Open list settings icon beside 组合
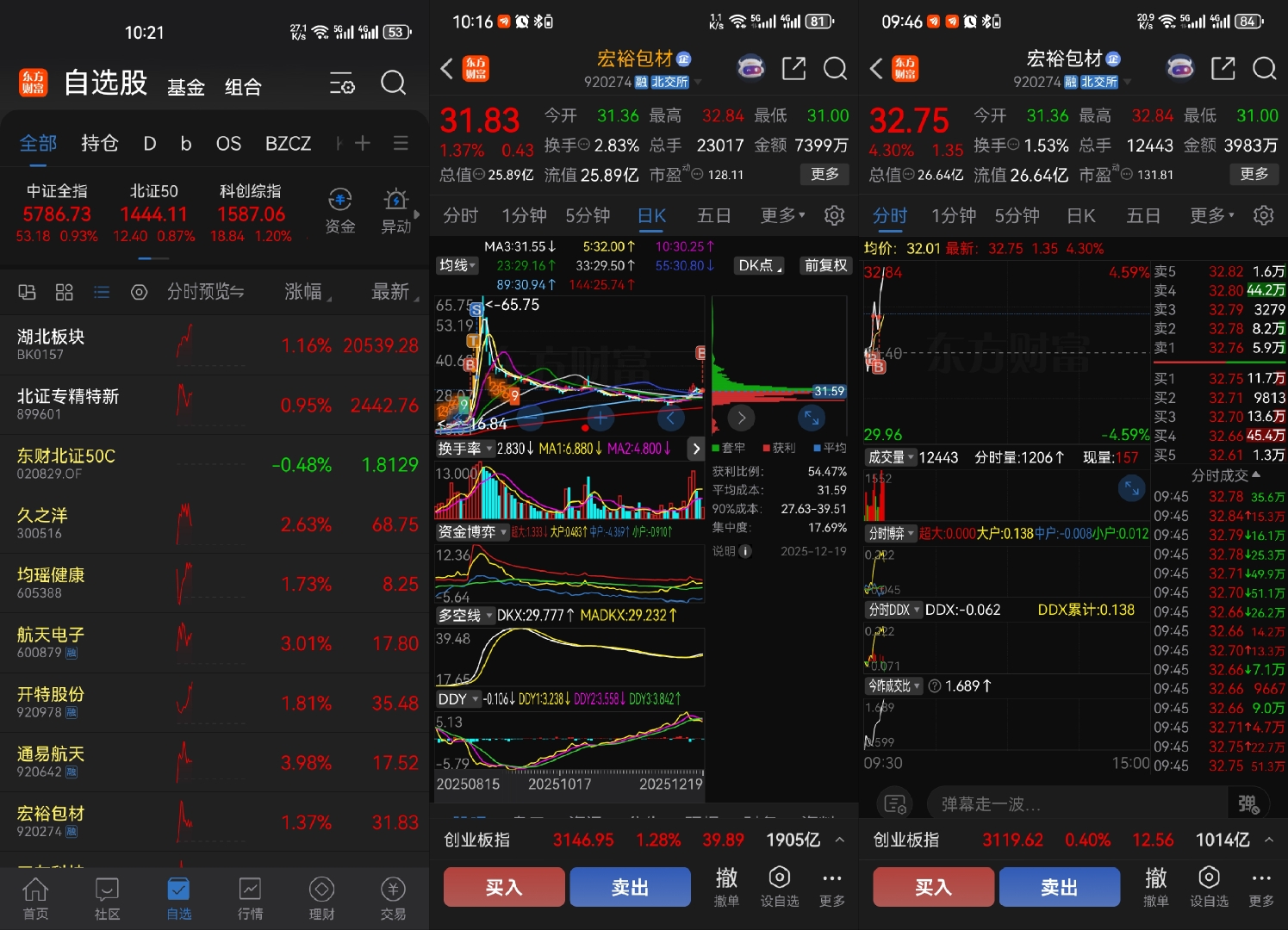Image resolution: width=1288 pixels, height=930 pixels. [342, 84]
